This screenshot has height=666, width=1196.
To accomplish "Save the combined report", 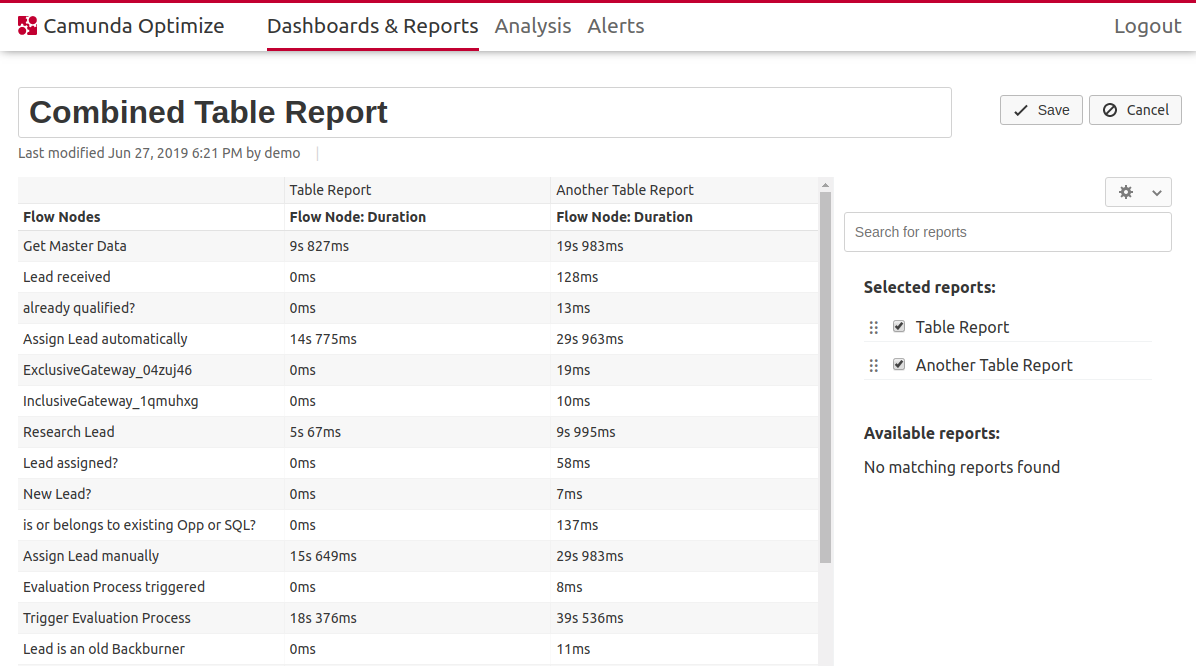I will coord(1041,111).
